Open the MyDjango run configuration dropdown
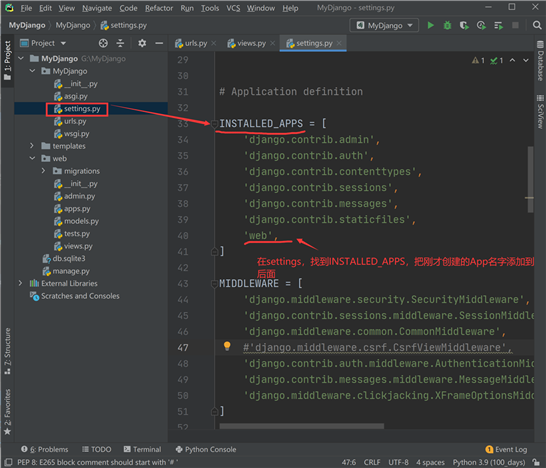The height and width of the screenshot is (468, 546). click(384, 25)
